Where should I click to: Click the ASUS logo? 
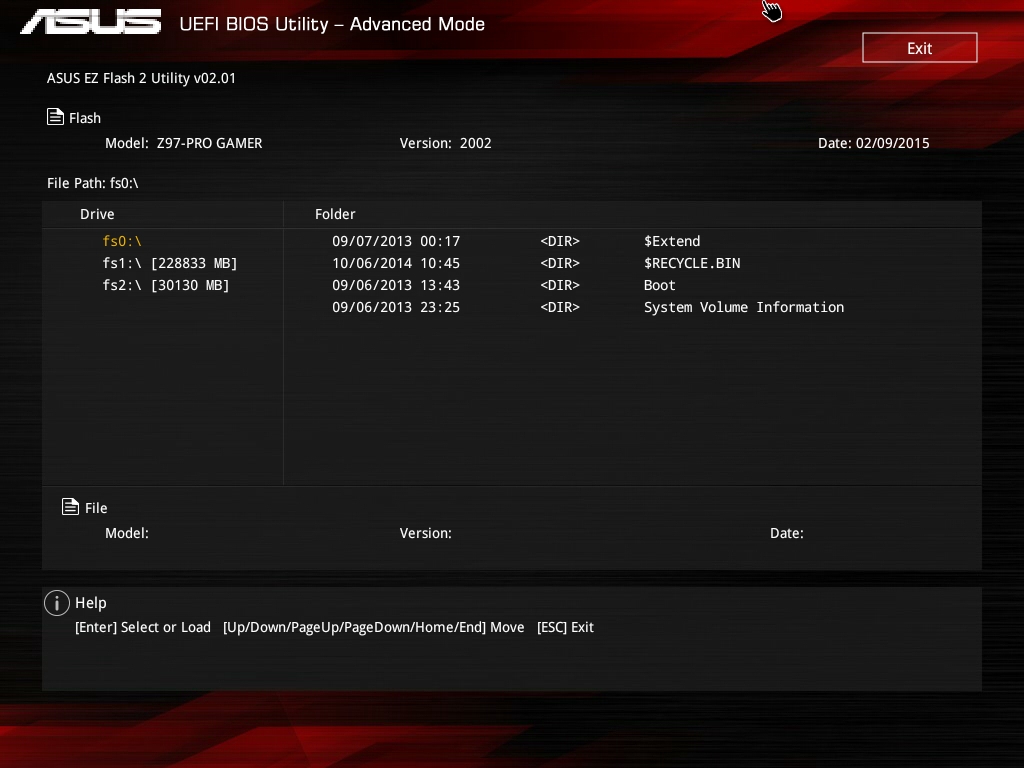[91, 22]
